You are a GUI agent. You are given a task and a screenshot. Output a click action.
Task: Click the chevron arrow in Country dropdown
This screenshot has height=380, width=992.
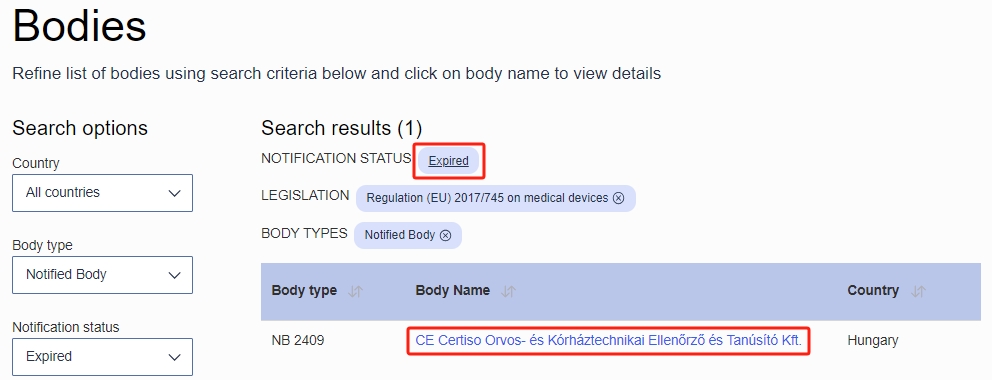click(x=175, y=193)
